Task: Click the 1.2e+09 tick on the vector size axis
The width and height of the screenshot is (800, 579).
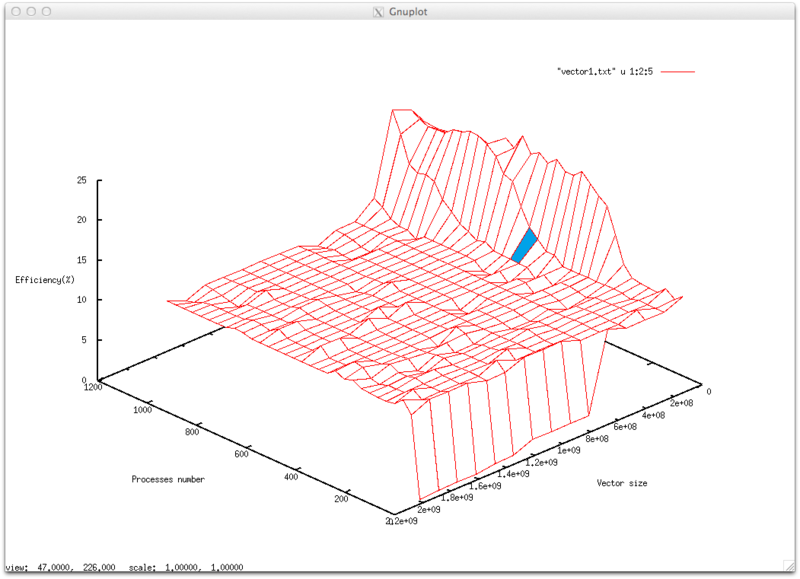Action: (x=541, y=463)
